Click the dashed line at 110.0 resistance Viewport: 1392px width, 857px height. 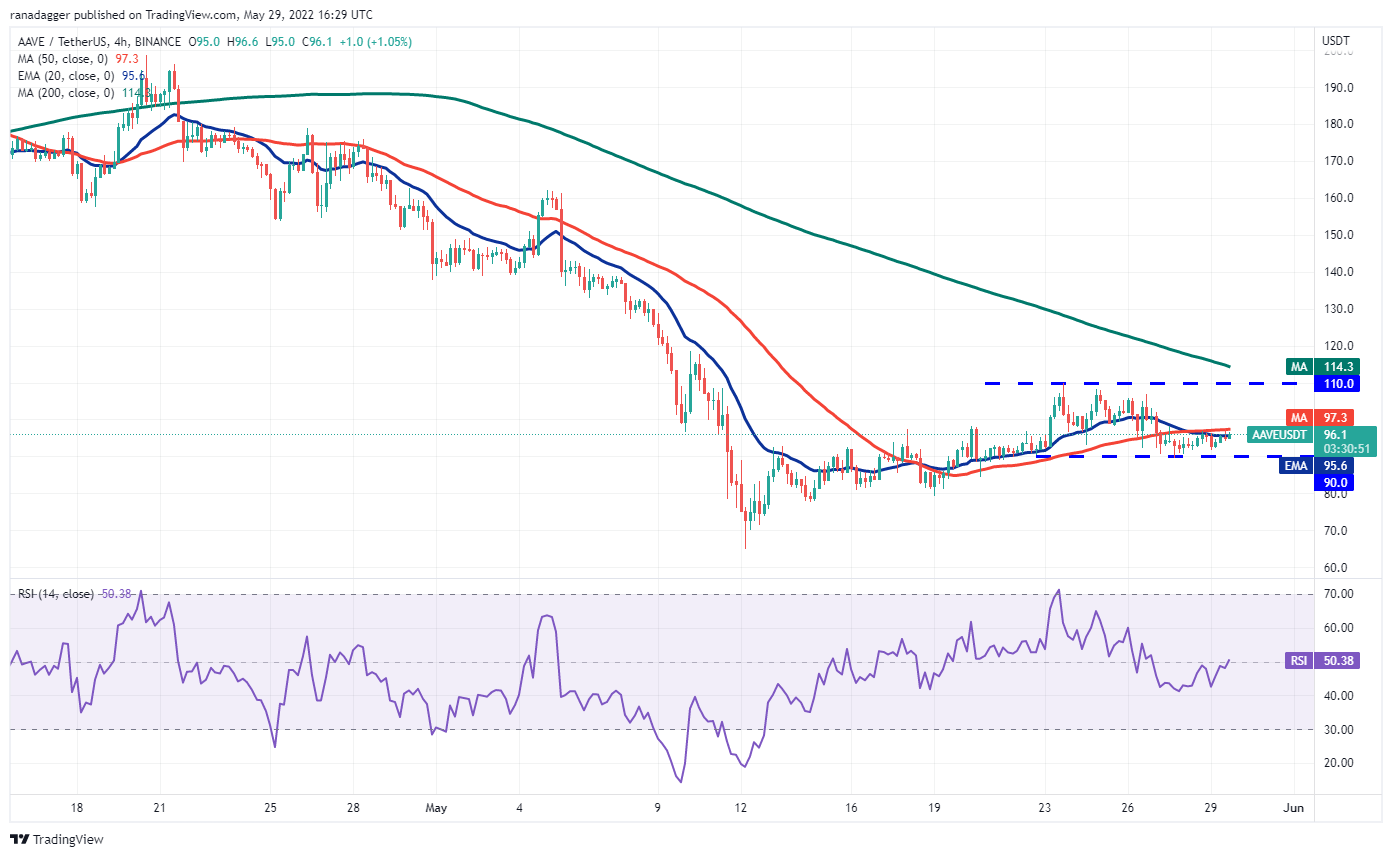[x=1150, y=383]
